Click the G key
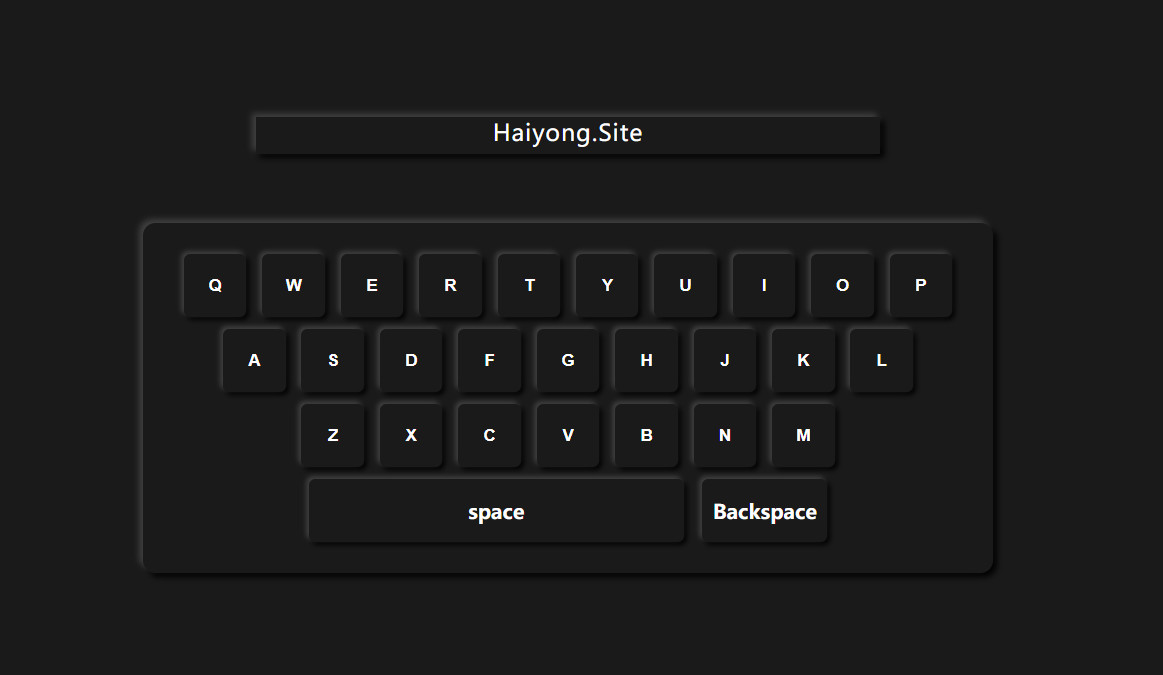 point(568,360)
